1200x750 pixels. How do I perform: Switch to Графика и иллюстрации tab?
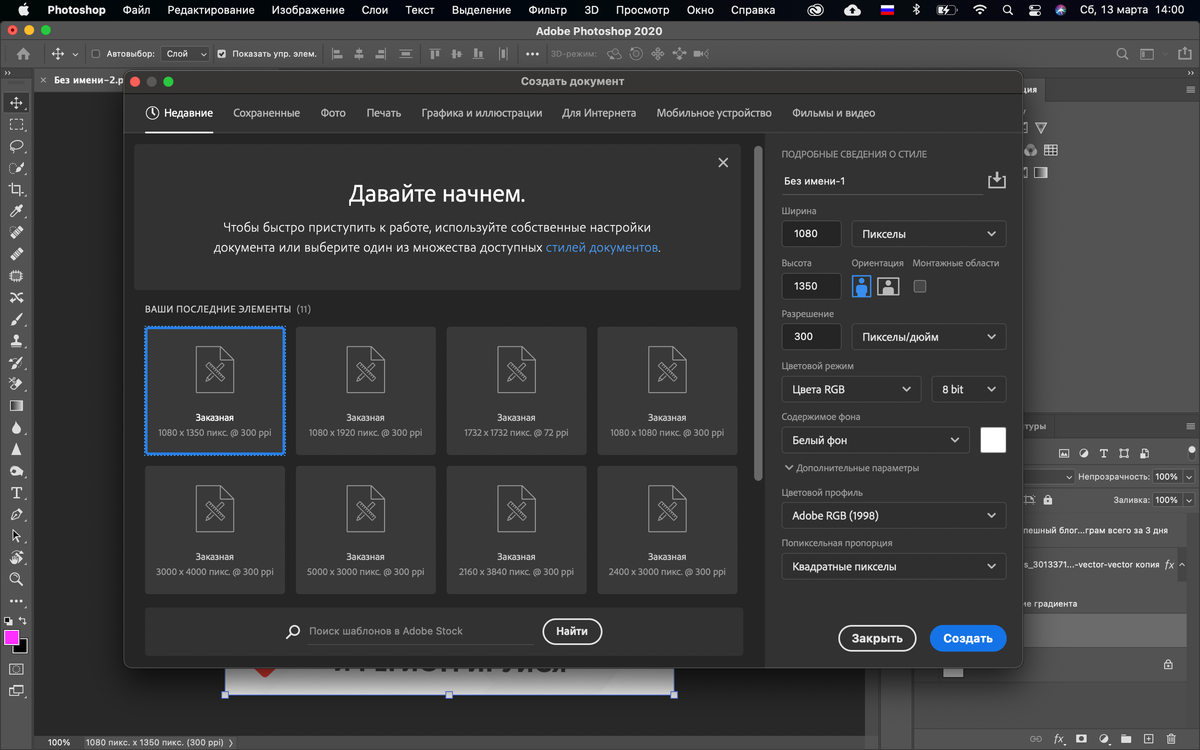coord(482,113)
